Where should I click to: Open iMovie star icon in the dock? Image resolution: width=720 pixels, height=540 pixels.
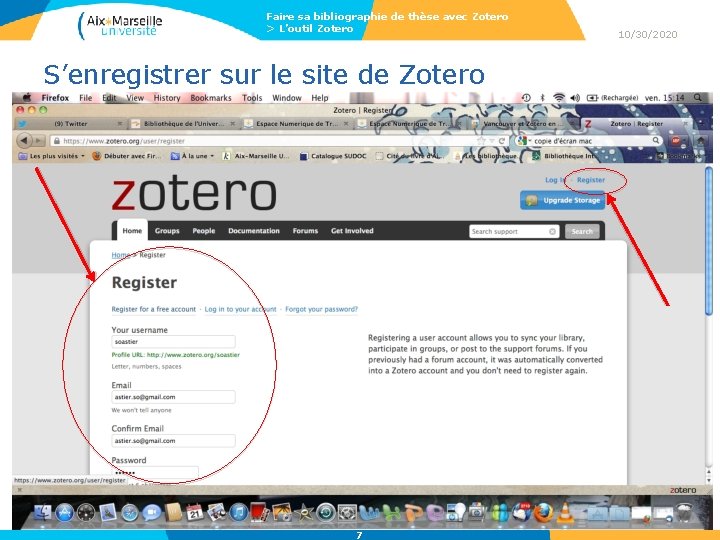tap(304, 512)
